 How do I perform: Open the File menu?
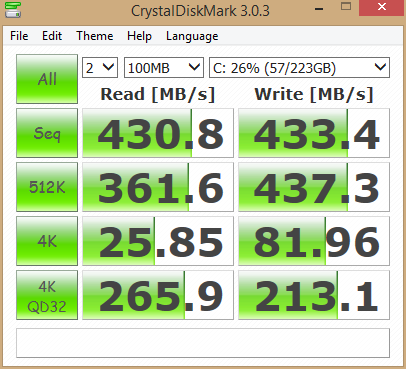coord(19,36)
